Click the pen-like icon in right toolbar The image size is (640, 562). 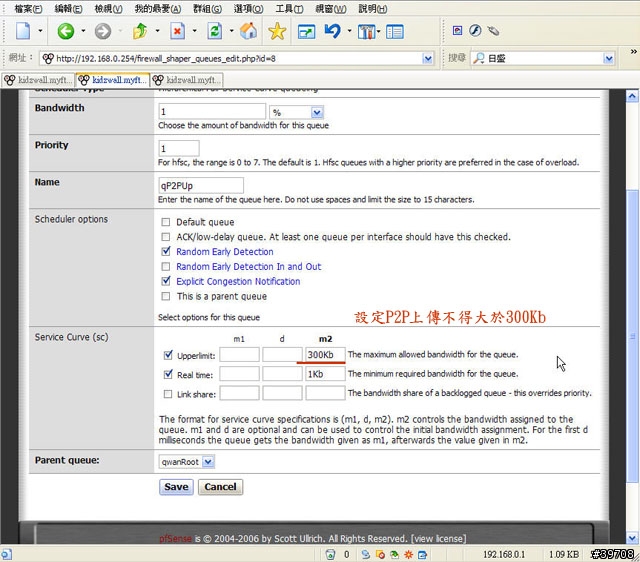point(493,30)
